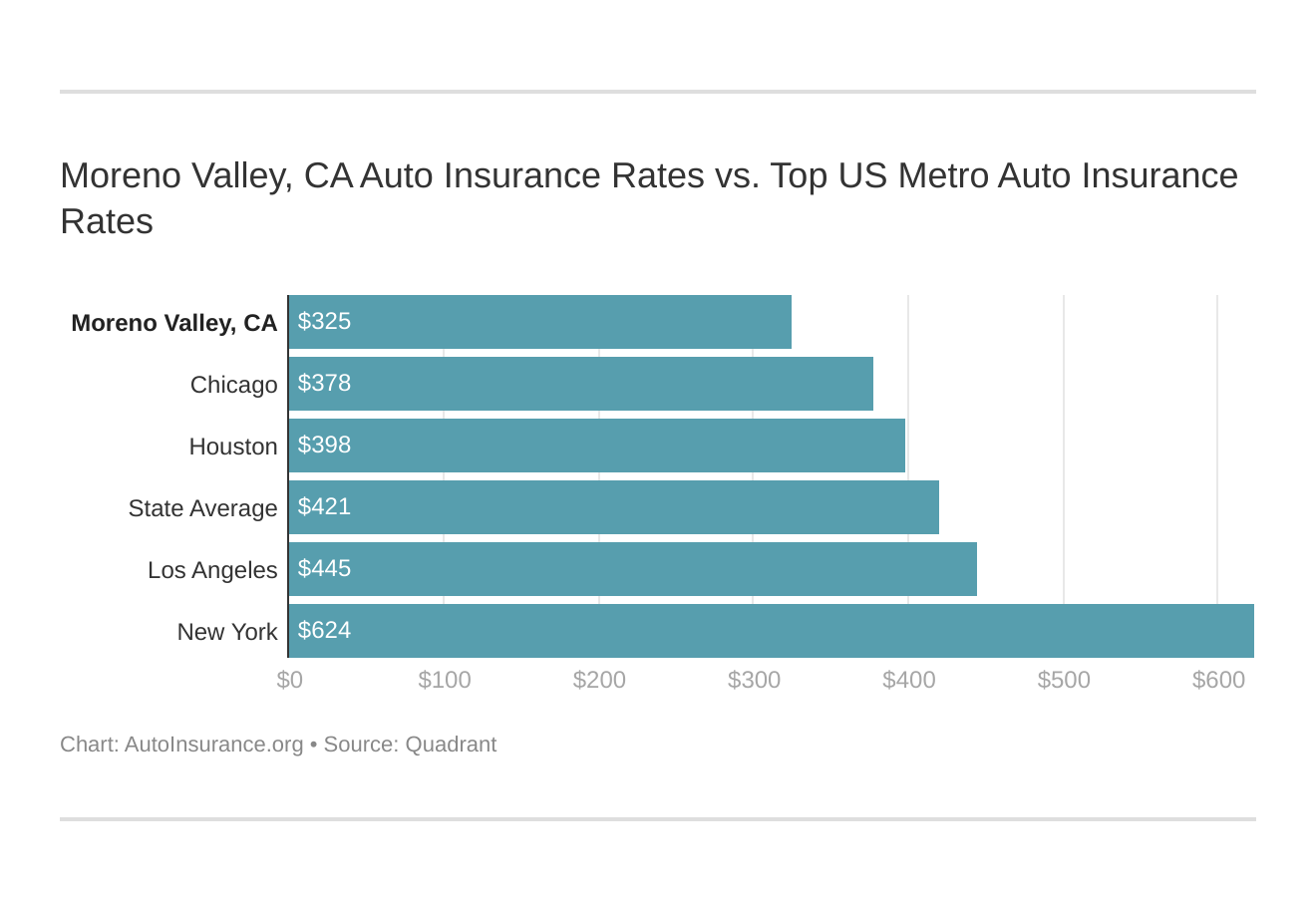Click the $100 x-axis tick label
Image resolution: width=1316 pixels, height=899 pixels.
pos(445,680)
